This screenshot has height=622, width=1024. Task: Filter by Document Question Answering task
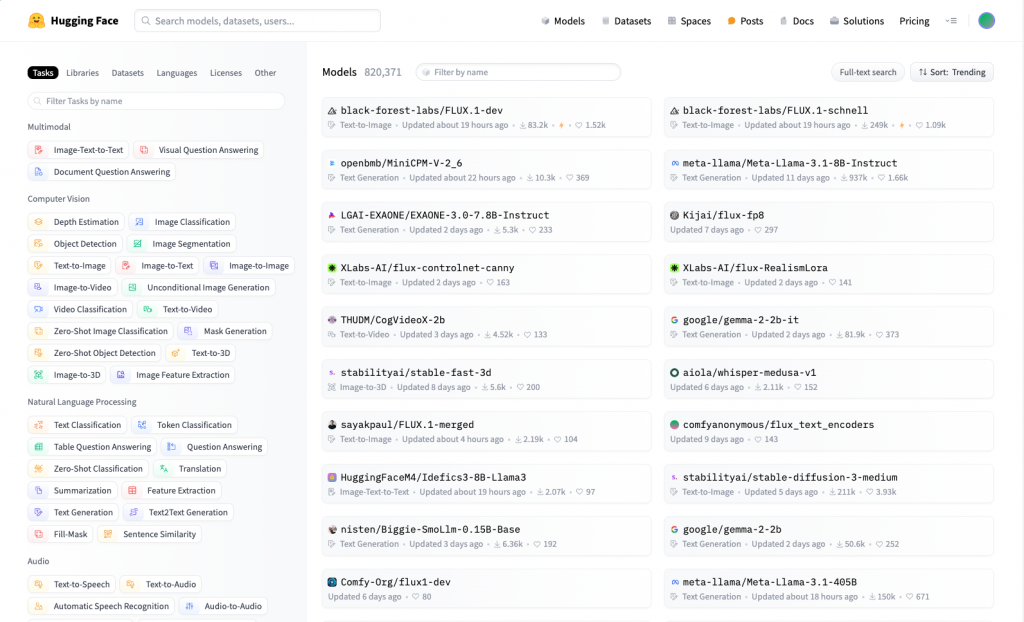pos(101,172)
